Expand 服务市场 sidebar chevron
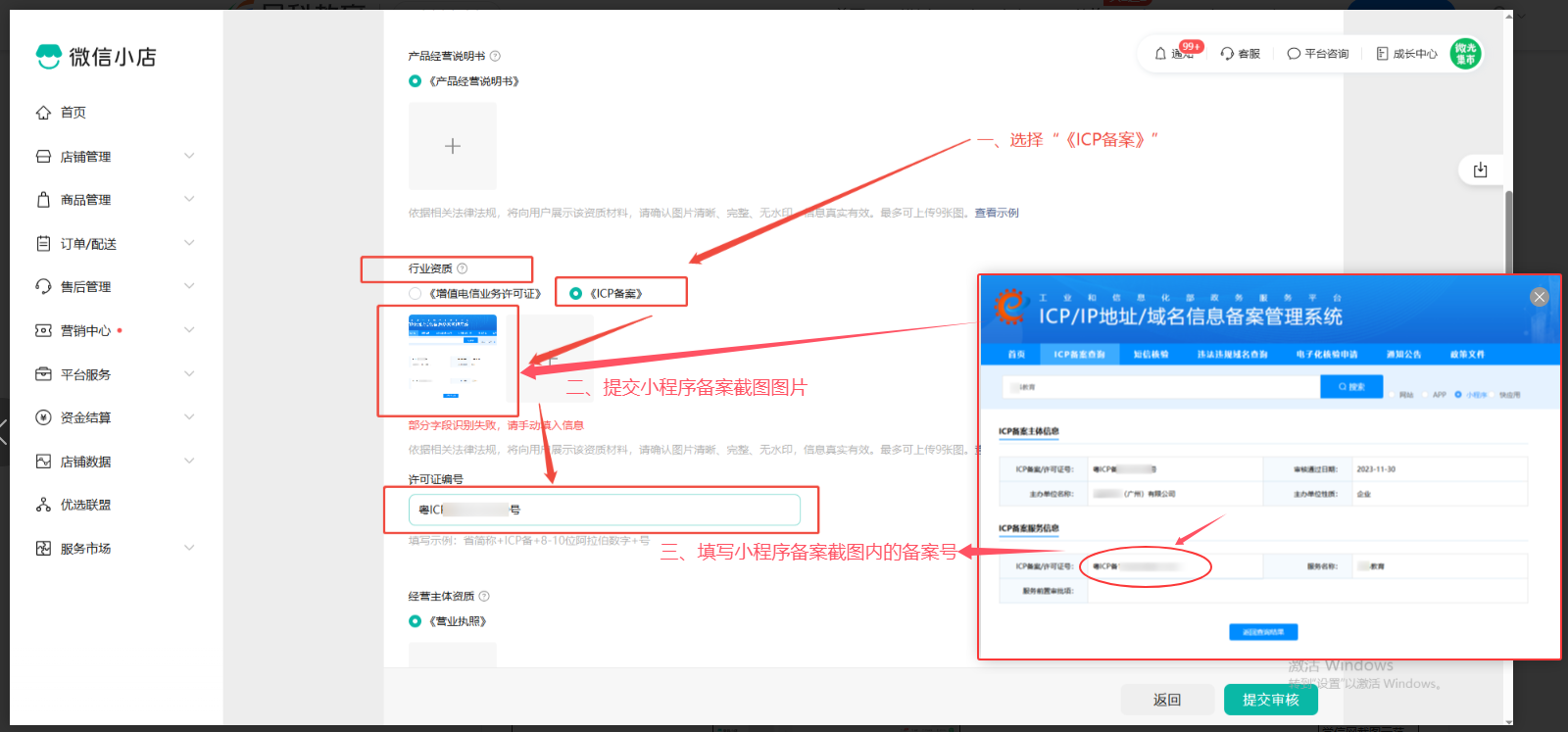The width and height of the screenshot is (1568, 732). pos(189,548)
